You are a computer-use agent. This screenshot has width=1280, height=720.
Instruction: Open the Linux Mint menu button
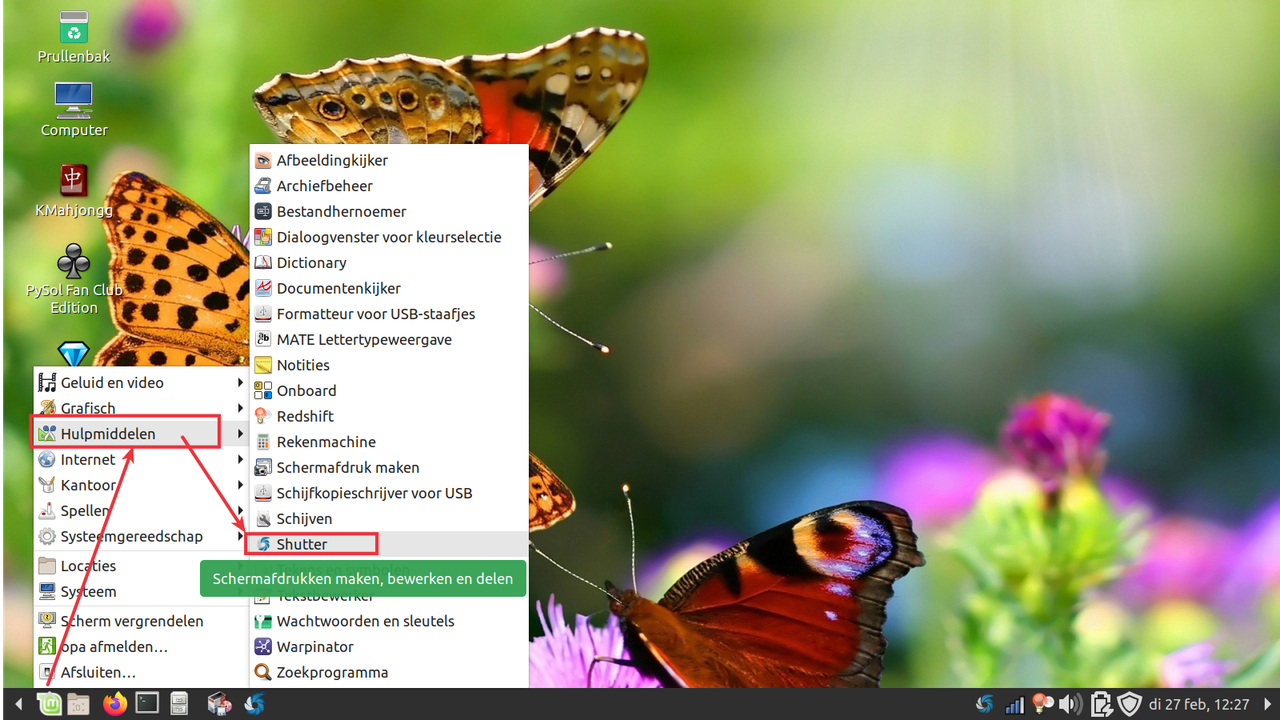(49, 704)
